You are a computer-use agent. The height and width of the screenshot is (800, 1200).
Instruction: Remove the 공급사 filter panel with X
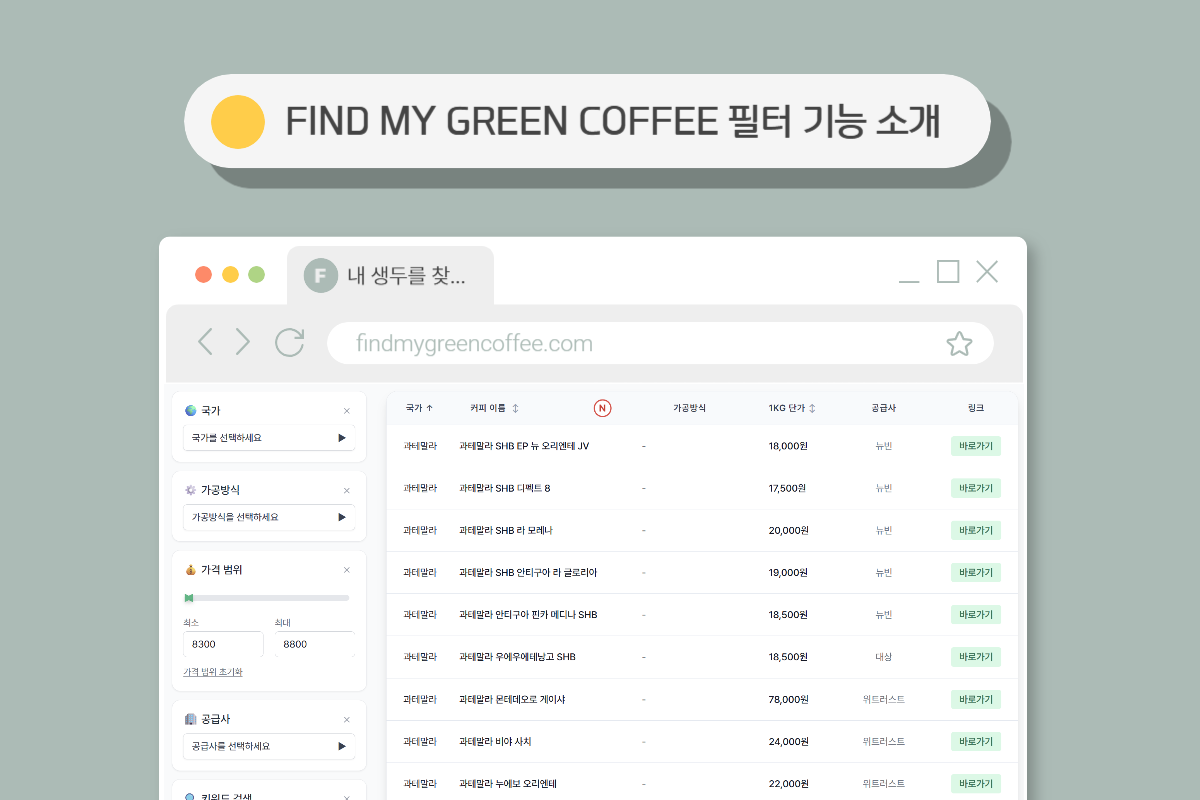click(347, 720)
